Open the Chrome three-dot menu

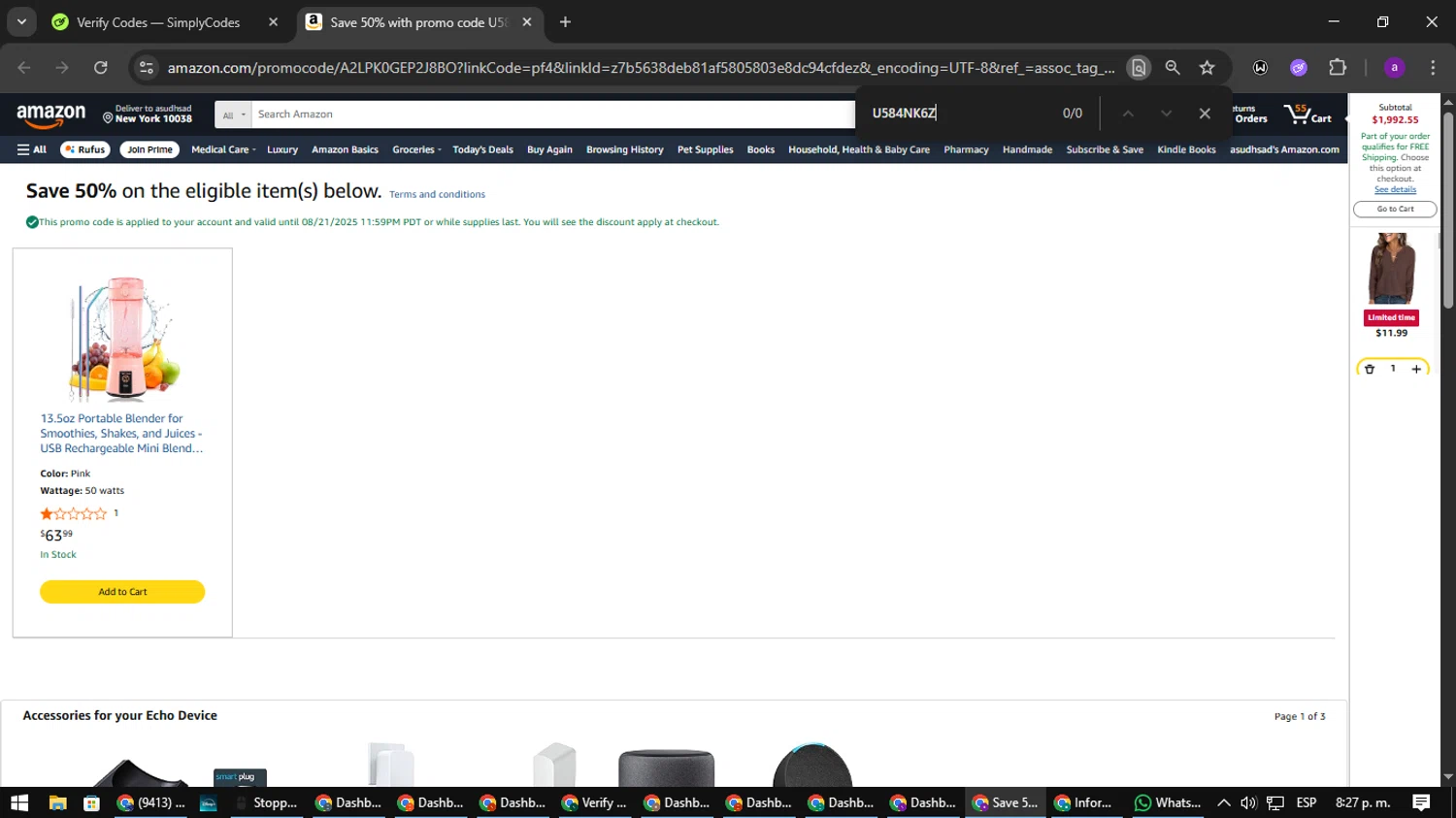click(1433, 67)
